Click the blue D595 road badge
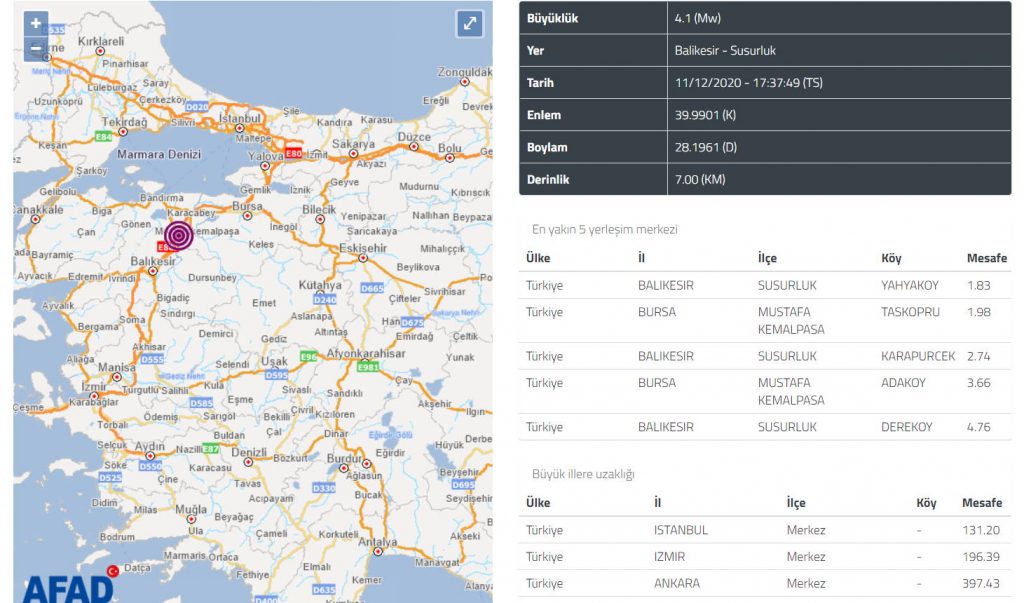This screenshot has height=603, width=1024. (276, 375)
